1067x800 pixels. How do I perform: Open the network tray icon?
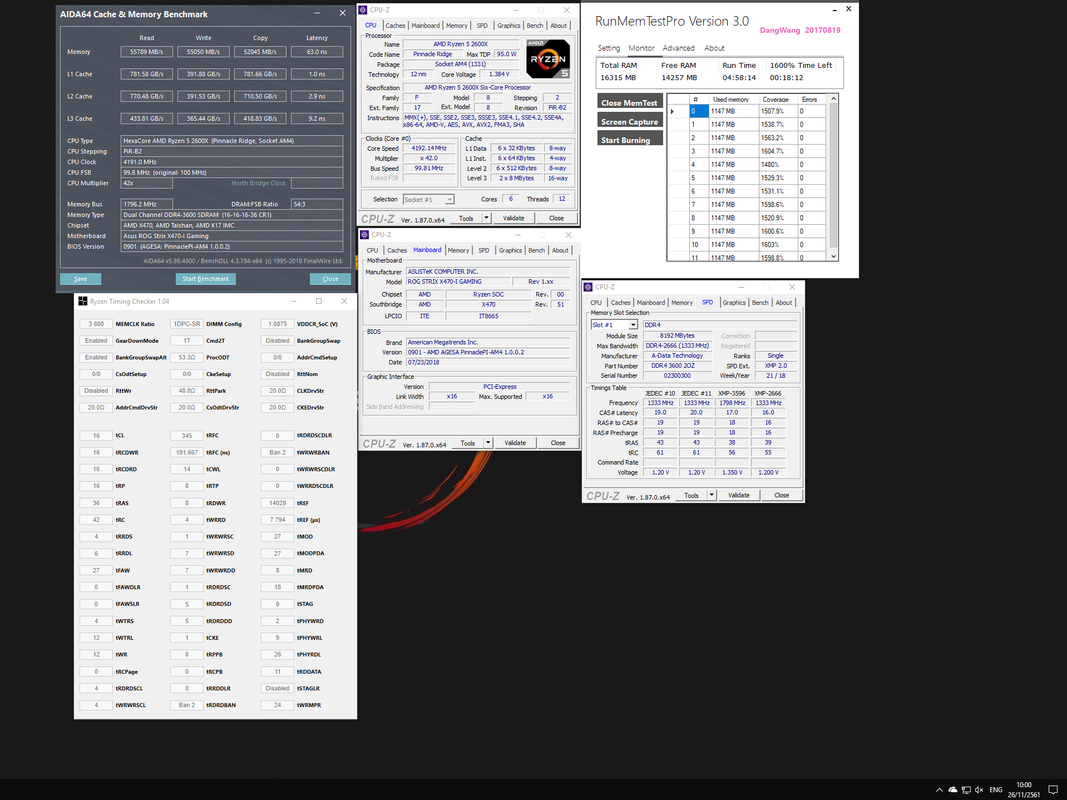coord(966,790)
